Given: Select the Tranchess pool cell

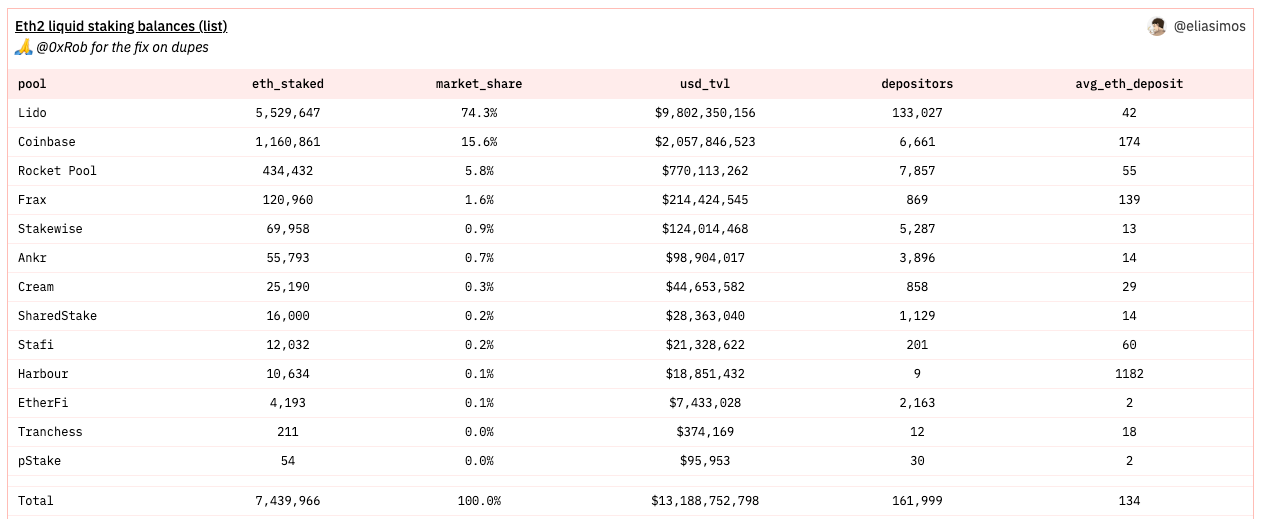Looking at the screenshot, I should pyautogui.click(x=50, y=432).
